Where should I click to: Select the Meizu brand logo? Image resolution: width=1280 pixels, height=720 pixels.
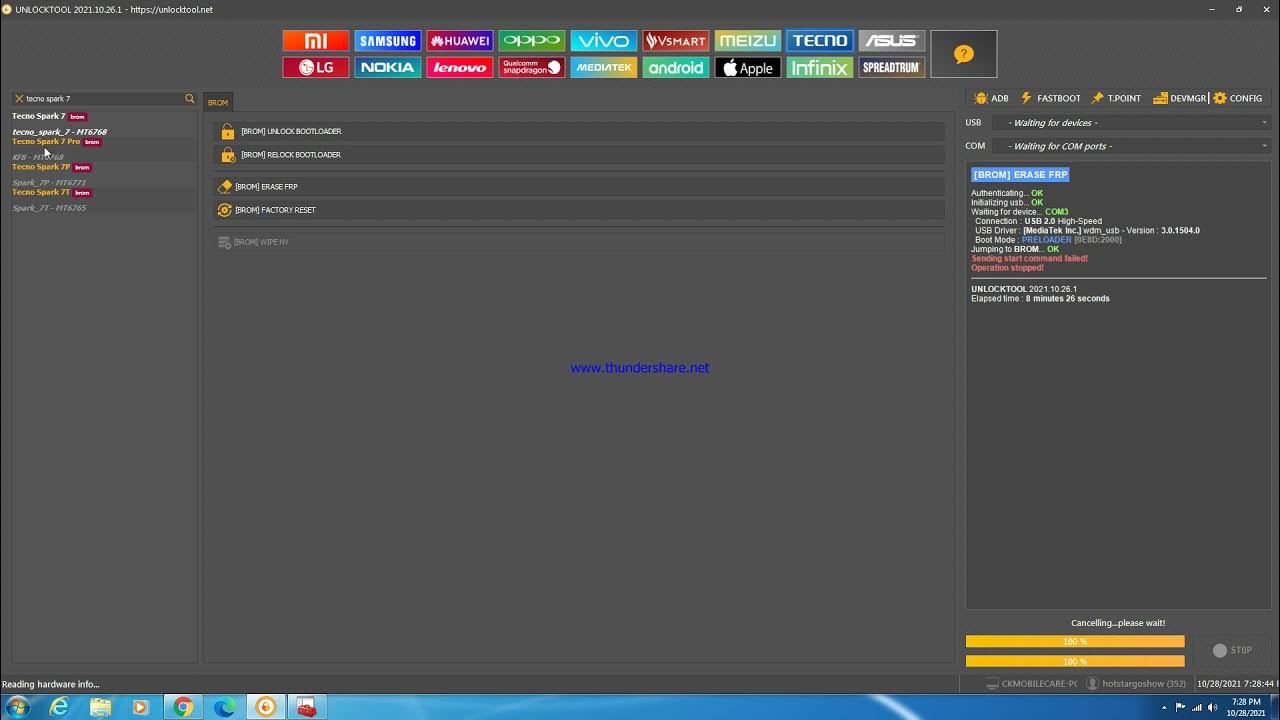point(748,41)
